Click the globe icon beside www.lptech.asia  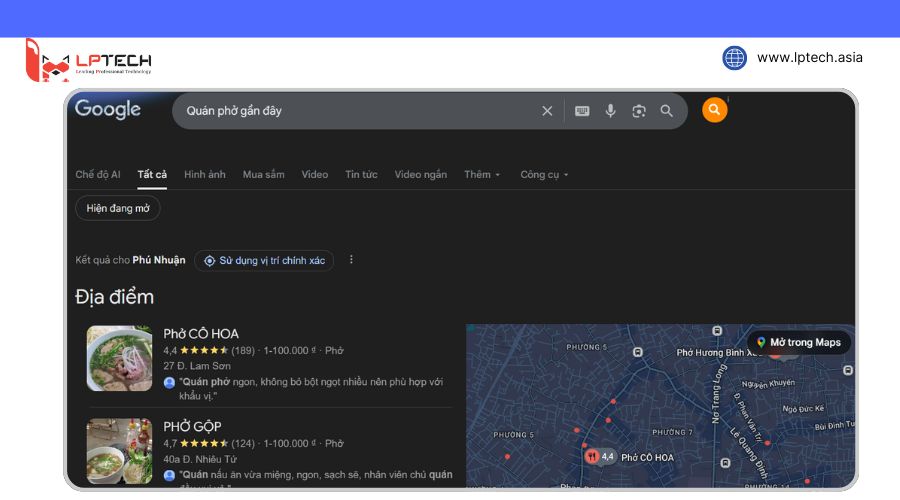pos(734,58)
